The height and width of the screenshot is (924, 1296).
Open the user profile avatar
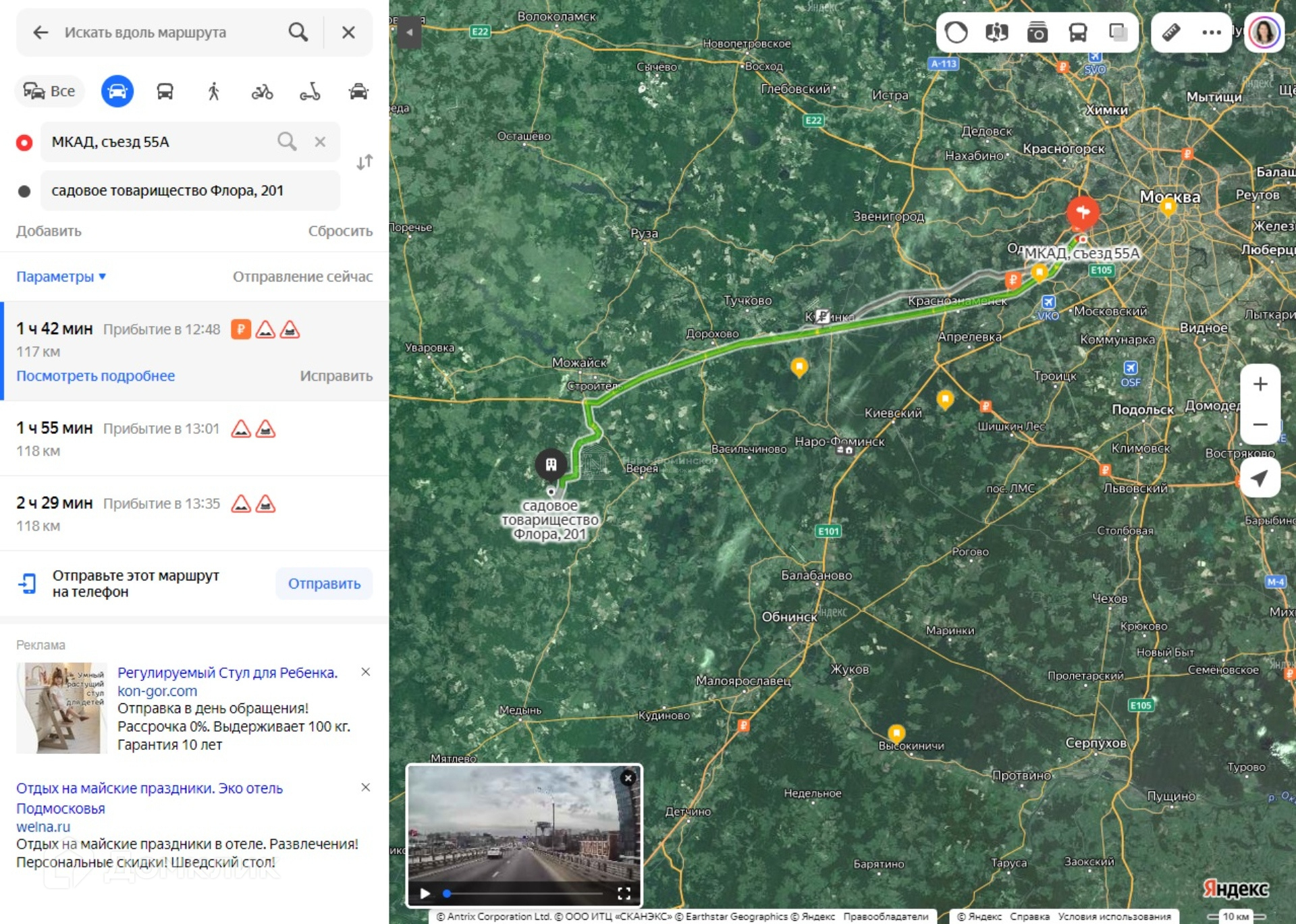click(1264, 32)
